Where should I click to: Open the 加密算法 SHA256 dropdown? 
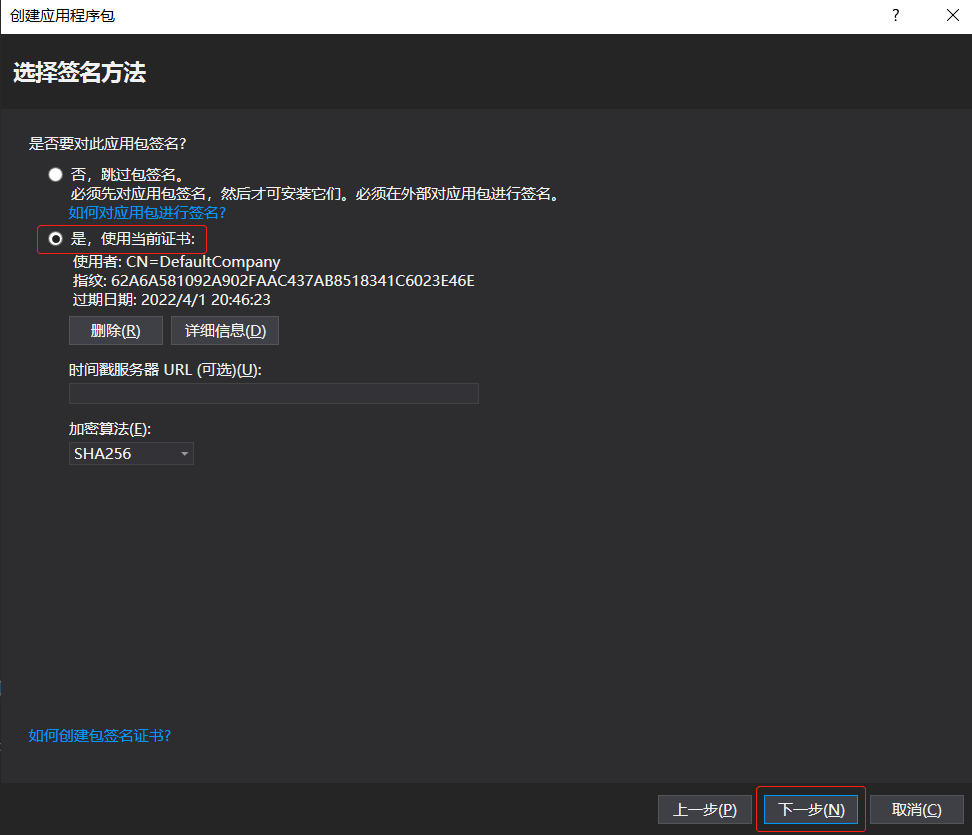click(x=131, y=453)
